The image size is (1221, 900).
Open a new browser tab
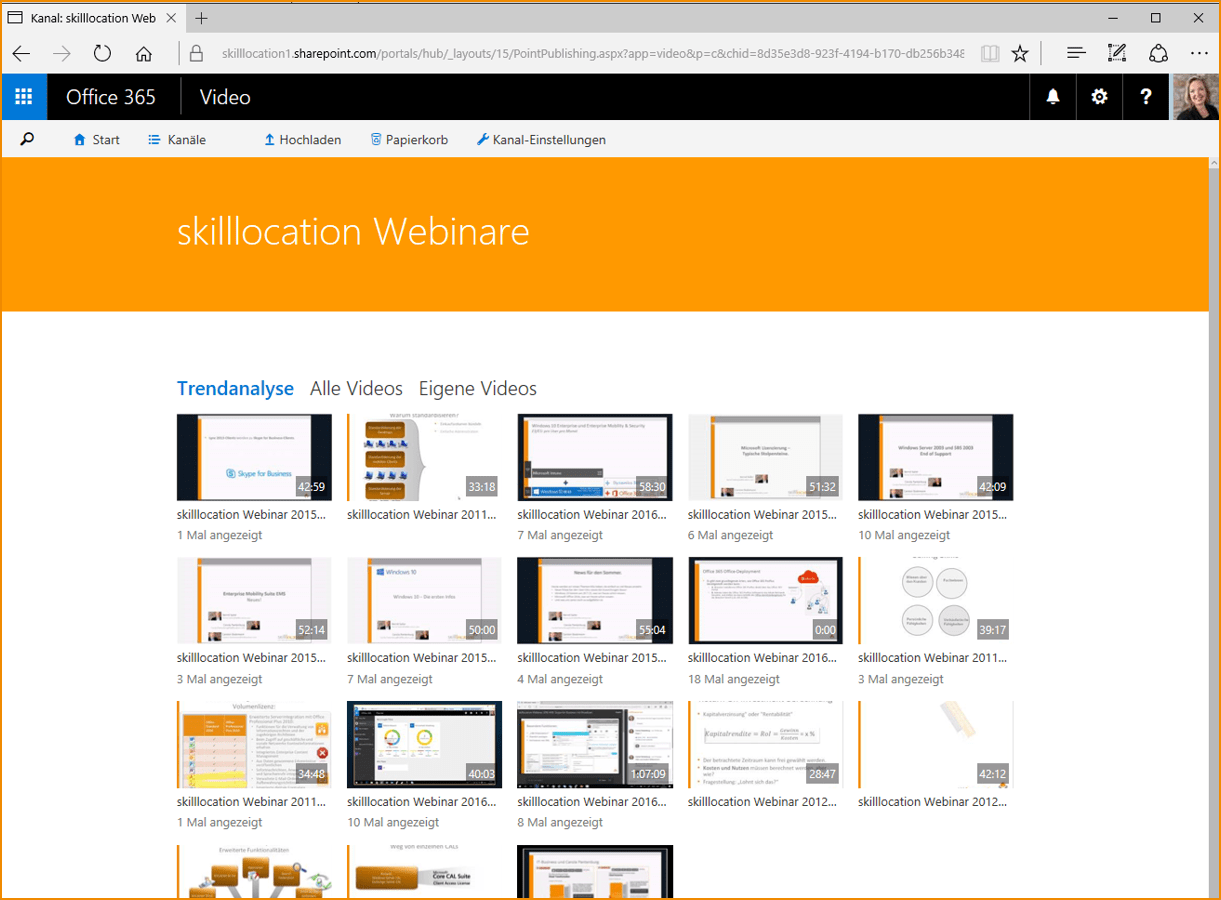(201, 18)
